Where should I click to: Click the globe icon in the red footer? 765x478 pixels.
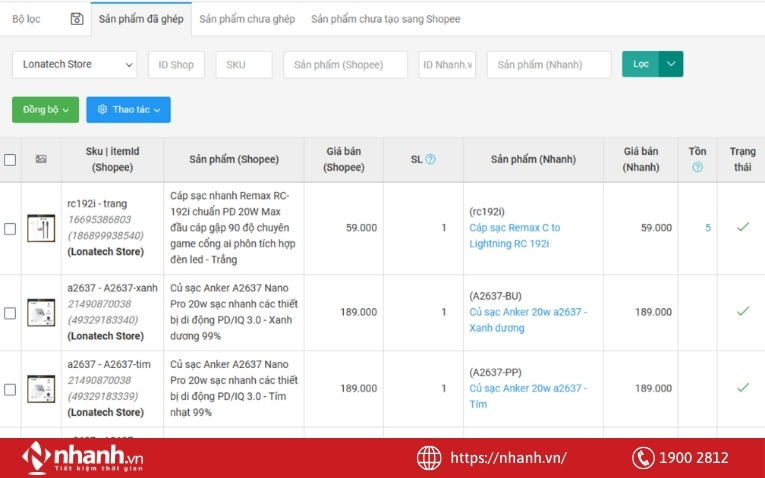point(429,458)
